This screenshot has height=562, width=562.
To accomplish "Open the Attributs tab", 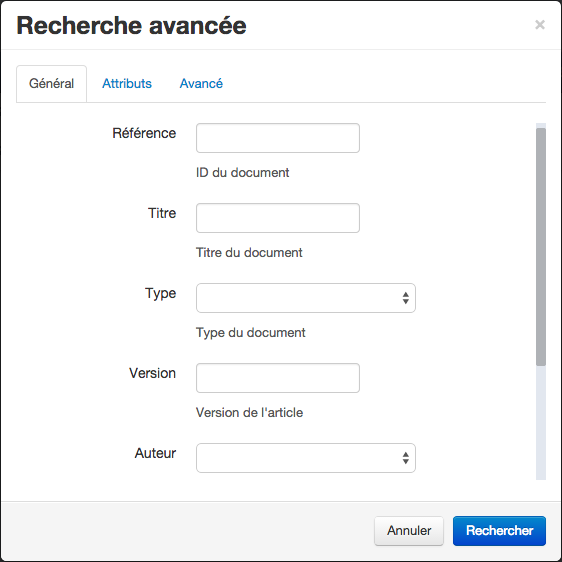I will pyautogui.click(x=127, y=84).
